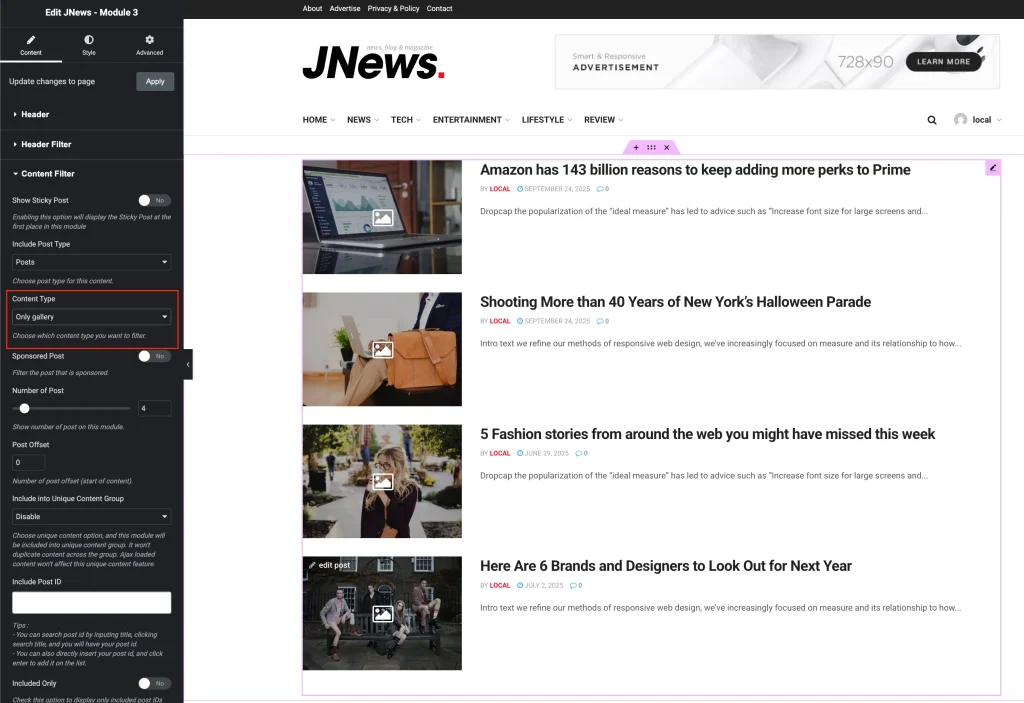The width and height of the screenshot is (1024, 703).
Task: Switch to the Style tab
Action: tap(89, 45)
